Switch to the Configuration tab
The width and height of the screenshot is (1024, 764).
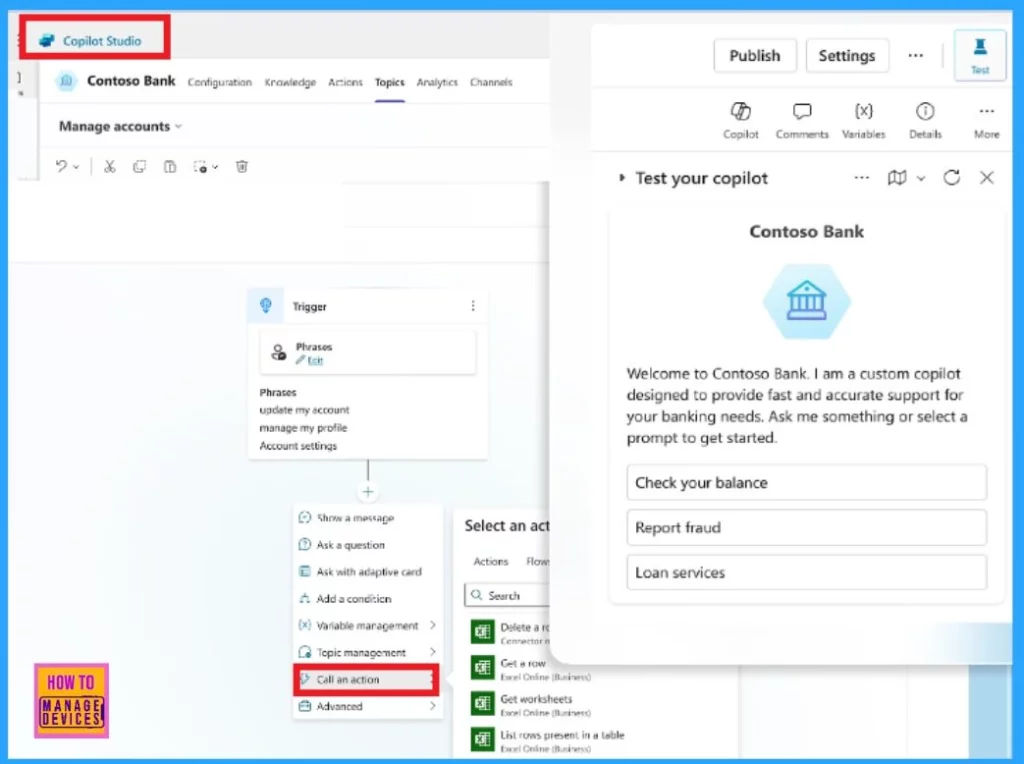click(x=219, y=82)
